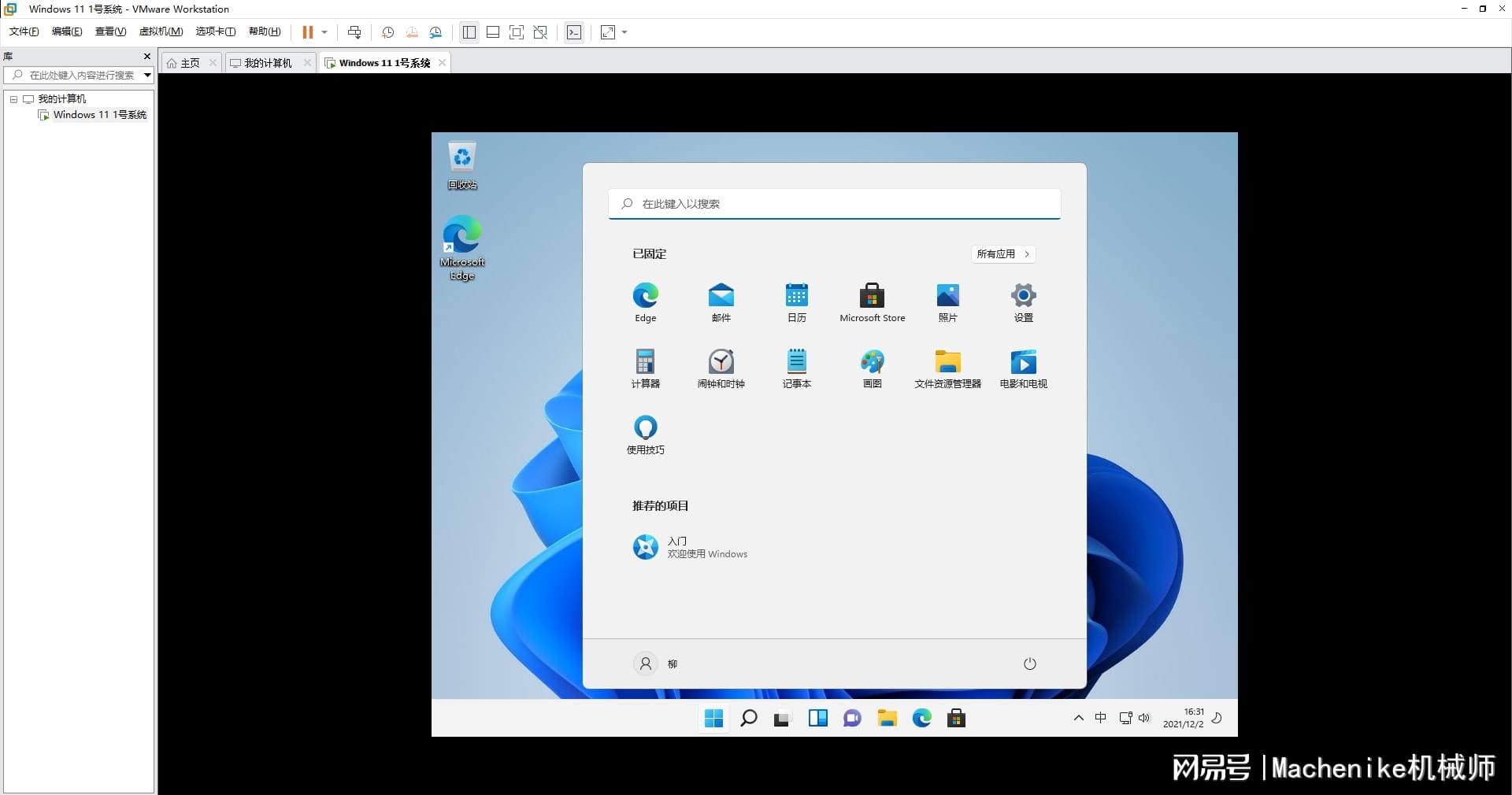Image resolution: width=1512 pixels, height=795 pixels.
Task: Take a snapshot of the virtual machine
Action: pyautogui.click(x=387, y=32)
